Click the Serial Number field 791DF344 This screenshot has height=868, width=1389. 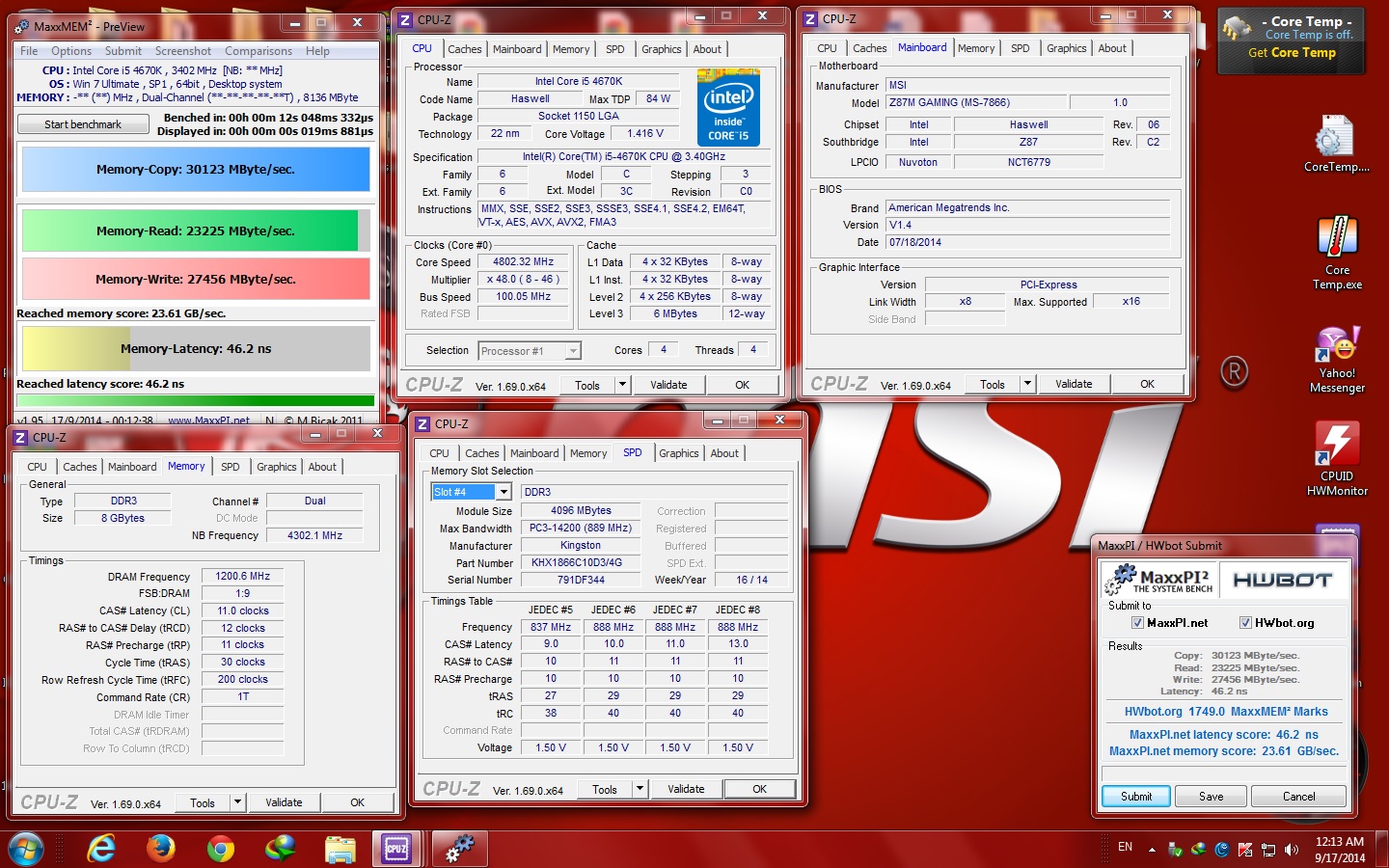[581, 581]
